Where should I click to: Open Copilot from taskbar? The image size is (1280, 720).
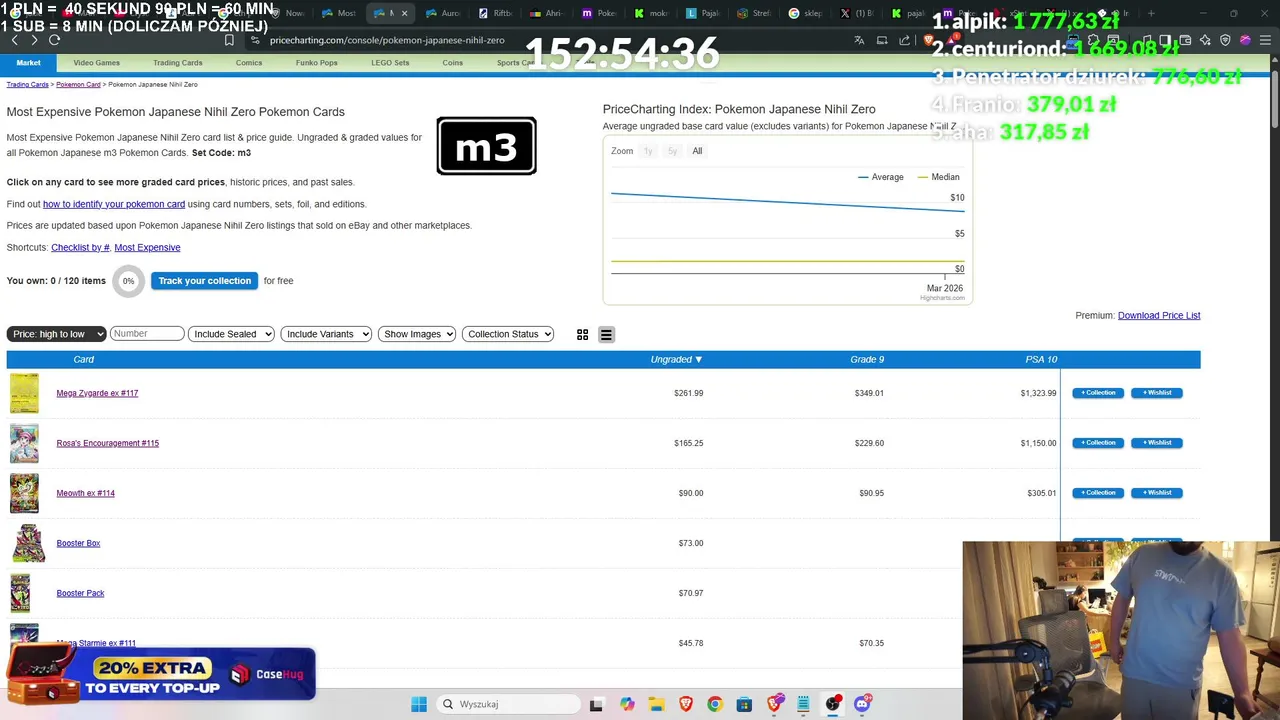[627, 704]
